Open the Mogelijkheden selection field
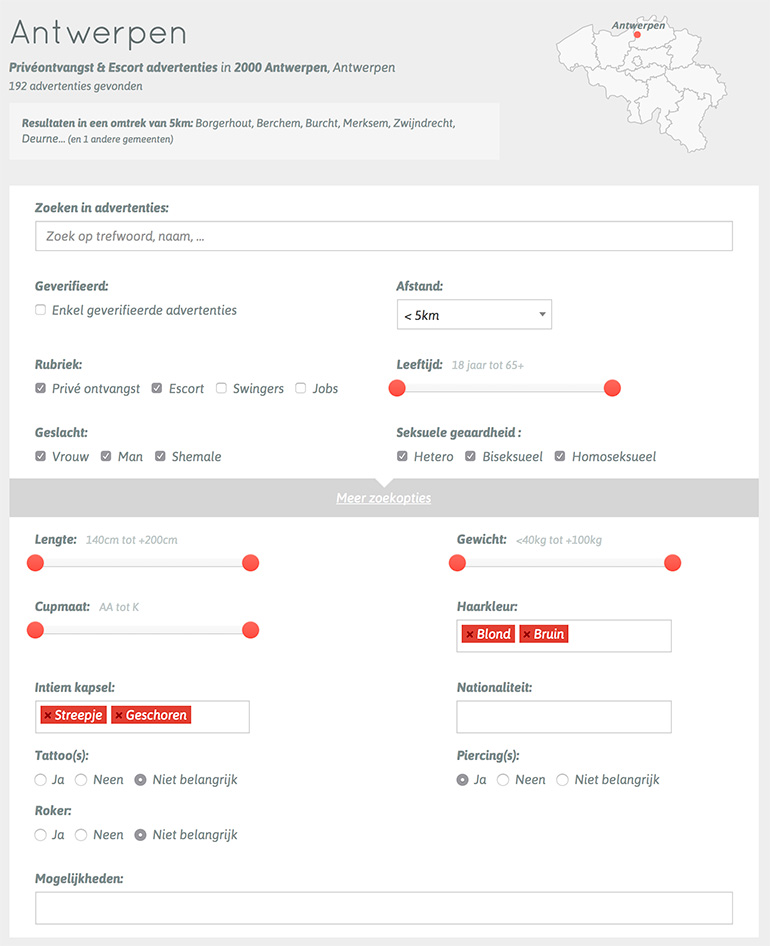This screenshot has width=770, height=946. click(383, 907)
